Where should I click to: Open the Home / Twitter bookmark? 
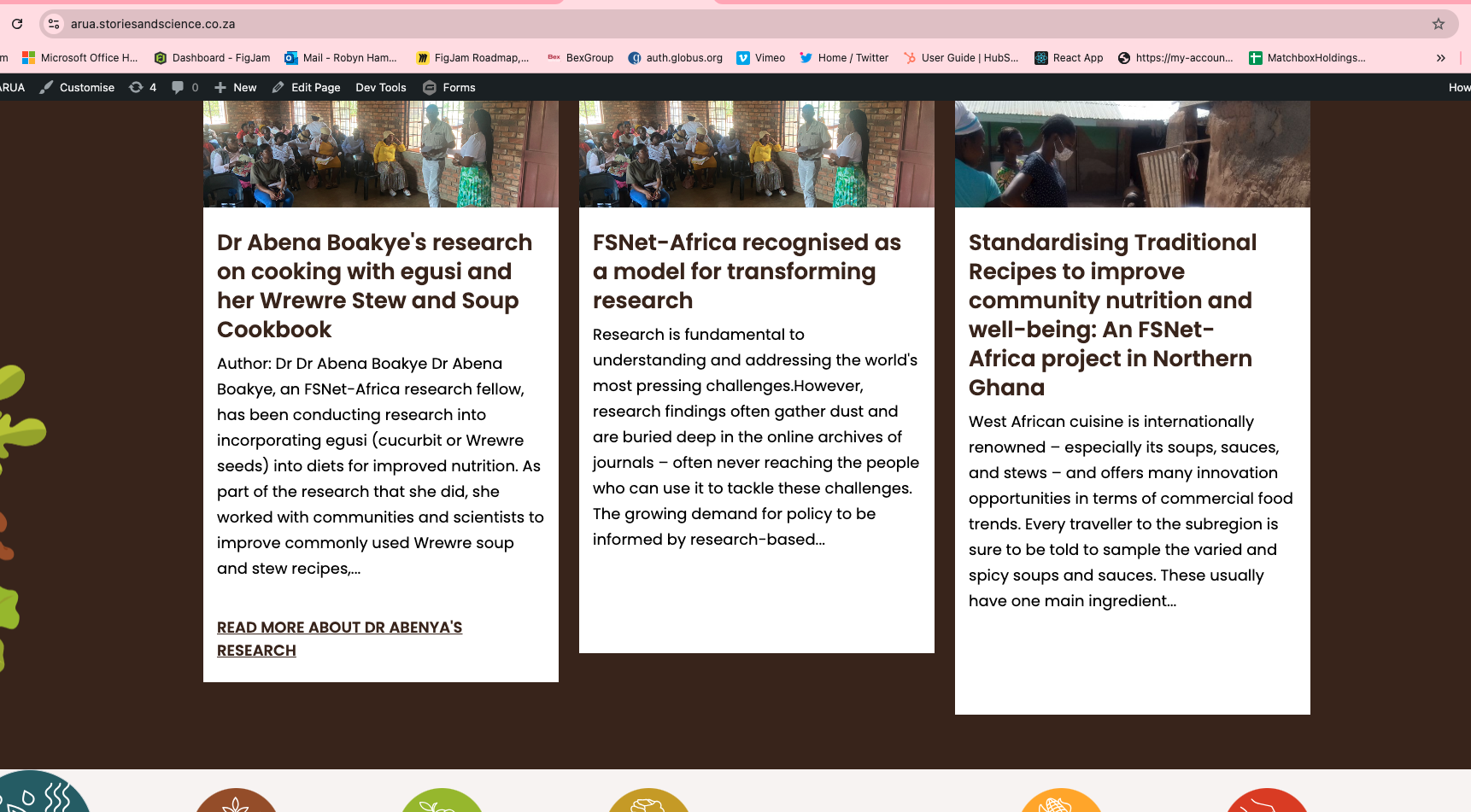(x=844, y=58)
